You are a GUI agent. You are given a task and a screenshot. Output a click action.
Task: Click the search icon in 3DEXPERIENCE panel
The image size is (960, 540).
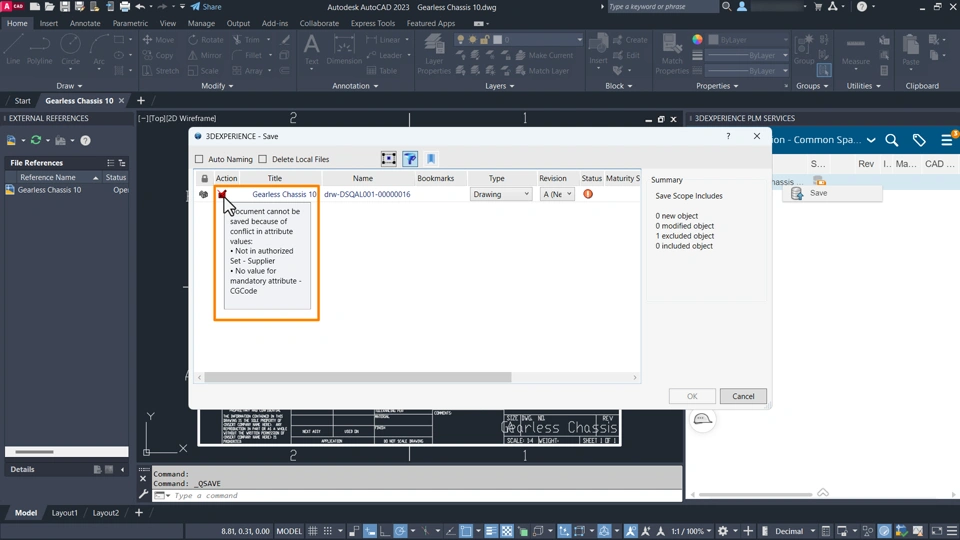point(891,140)
